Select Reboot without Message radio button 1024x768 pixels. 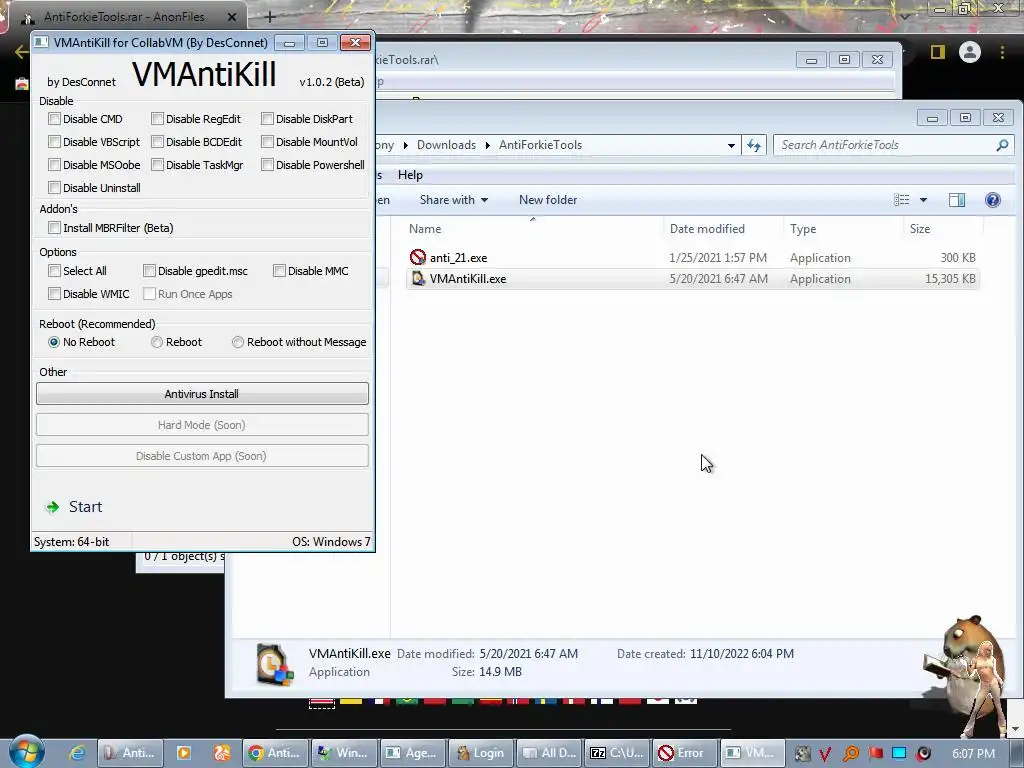pos(238,342)
